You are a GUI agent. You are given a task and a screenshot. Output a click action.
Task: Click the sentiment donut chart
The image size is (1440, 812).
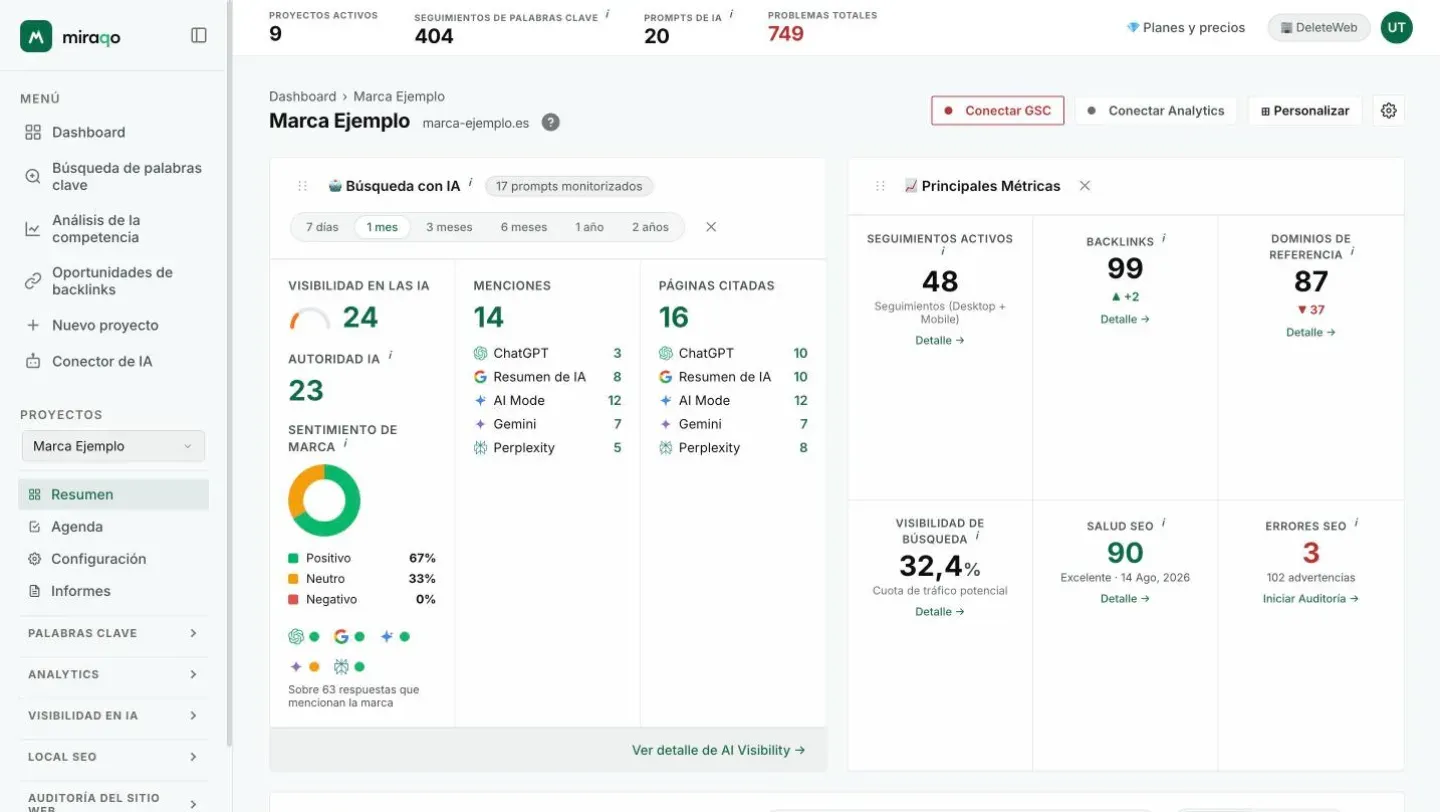tap(324, 500)
